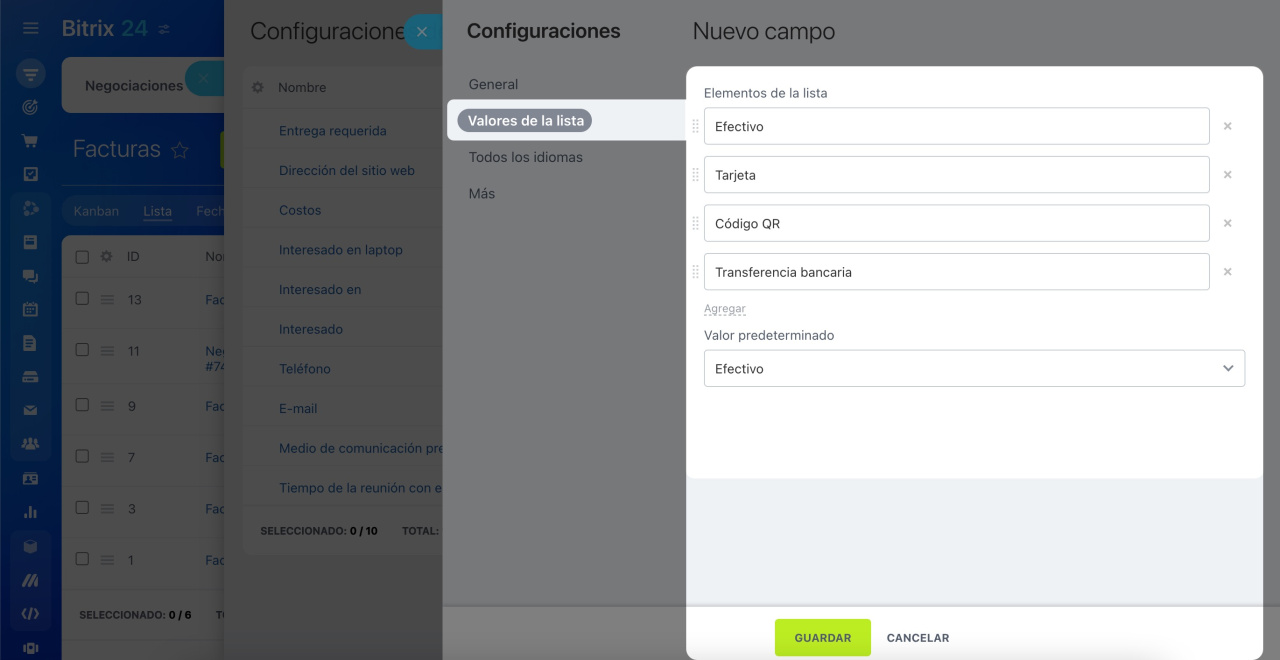Open the Todos los idiomas section
1280x660 pixels.
525,157
